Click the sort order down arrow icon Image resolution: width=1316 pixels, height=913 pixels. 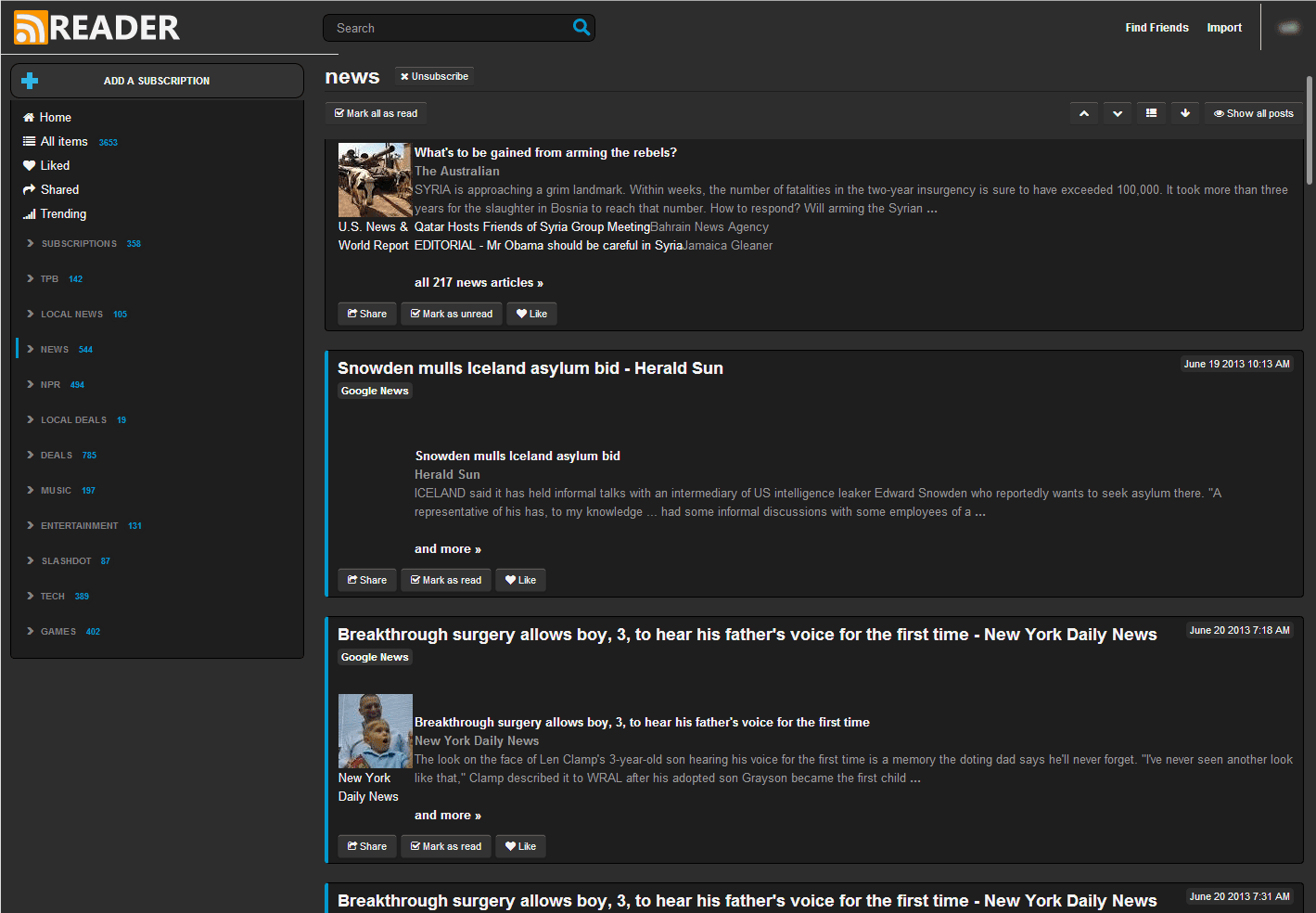click(1185, 113)
